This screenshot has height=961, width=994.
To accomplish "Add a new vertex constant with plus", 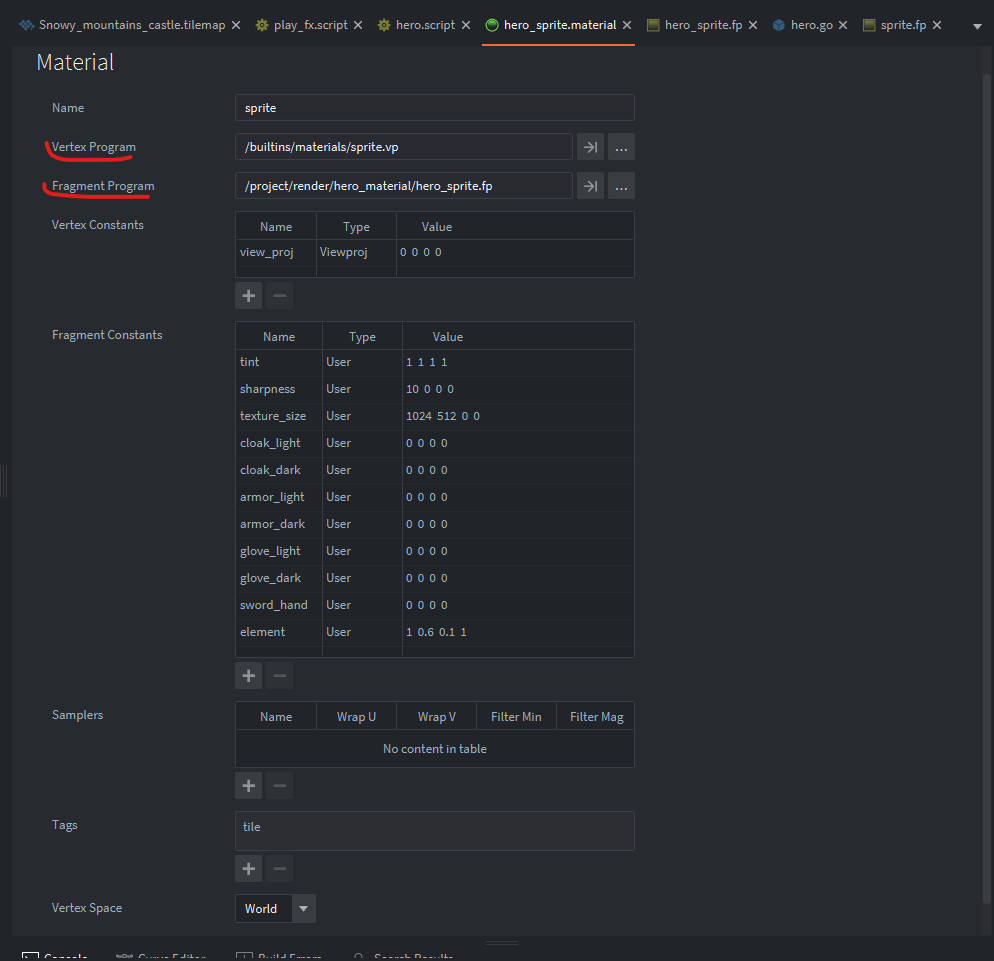I will (x=249, y=295).
